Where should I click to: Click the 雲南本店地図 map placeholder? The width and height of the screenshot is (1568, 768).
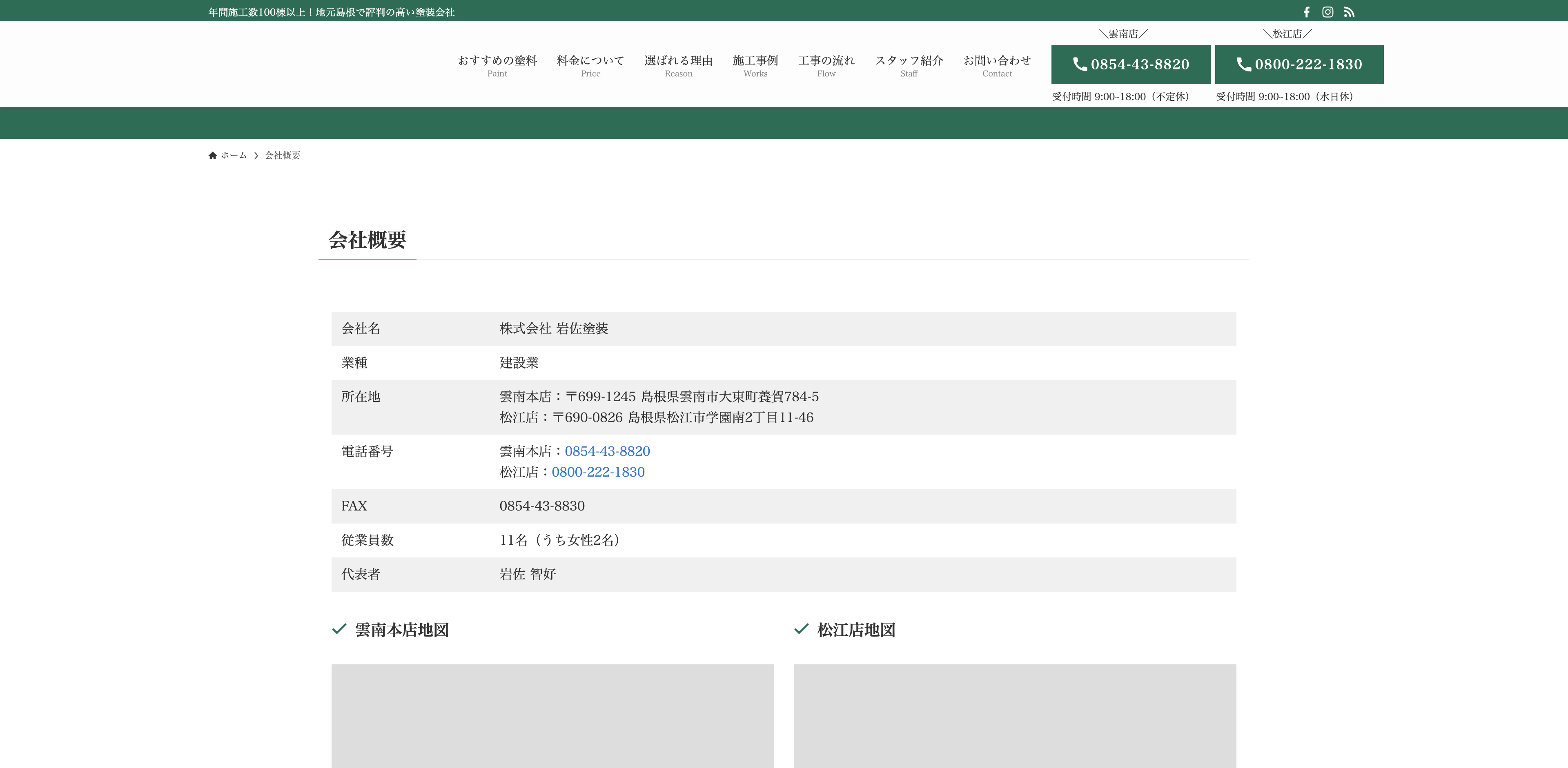pyautogui.click(x=553, y=716)
